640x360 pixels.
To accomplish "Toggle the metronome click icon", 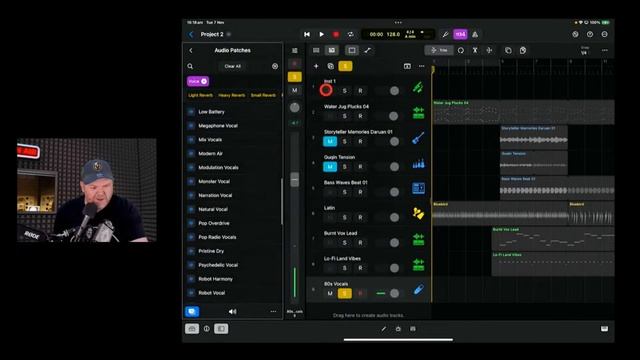I will [x=475, y=34].
